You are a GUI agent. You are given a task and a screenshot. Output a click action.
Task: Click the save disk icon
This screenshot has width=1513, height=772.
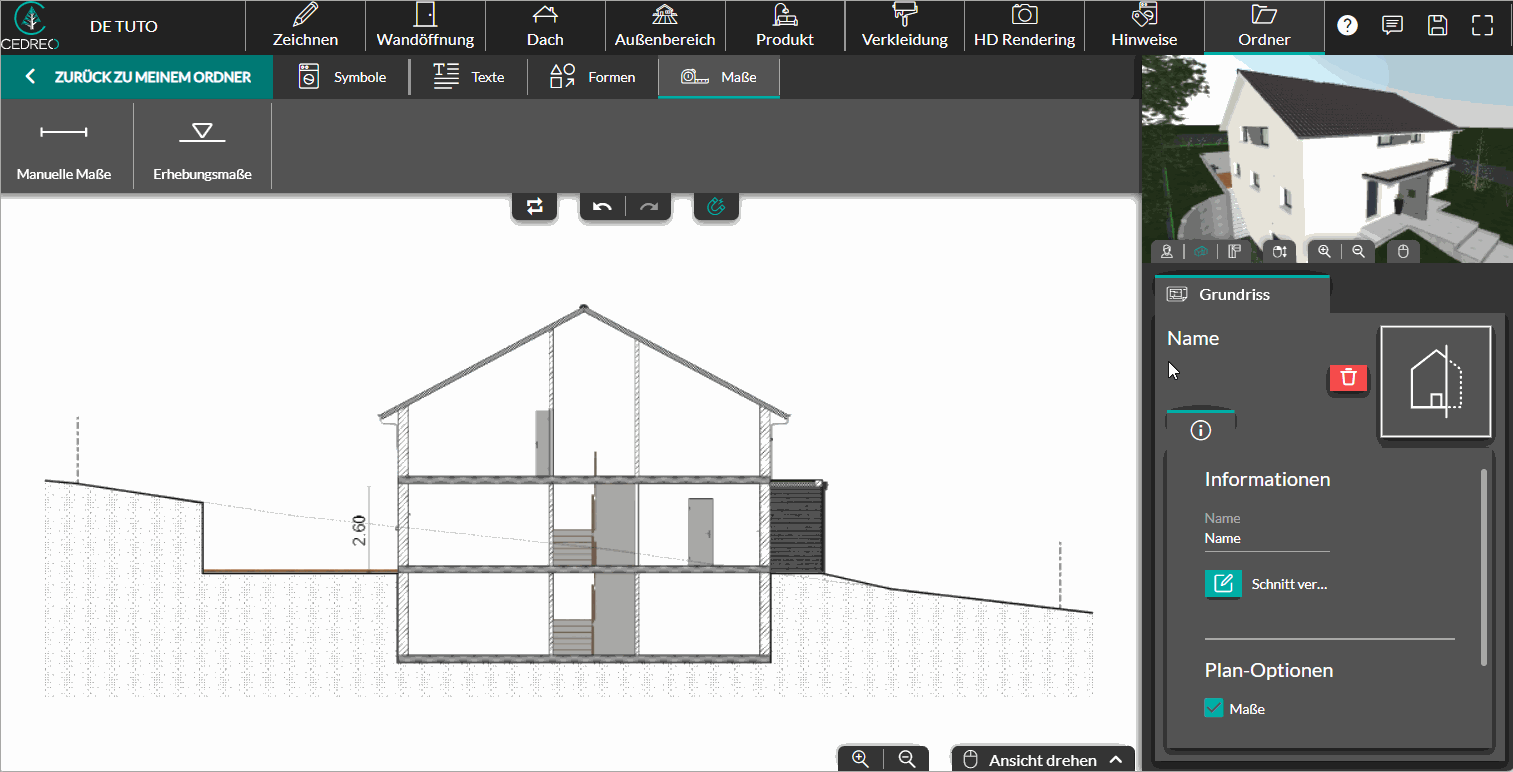coord(1437,26)
